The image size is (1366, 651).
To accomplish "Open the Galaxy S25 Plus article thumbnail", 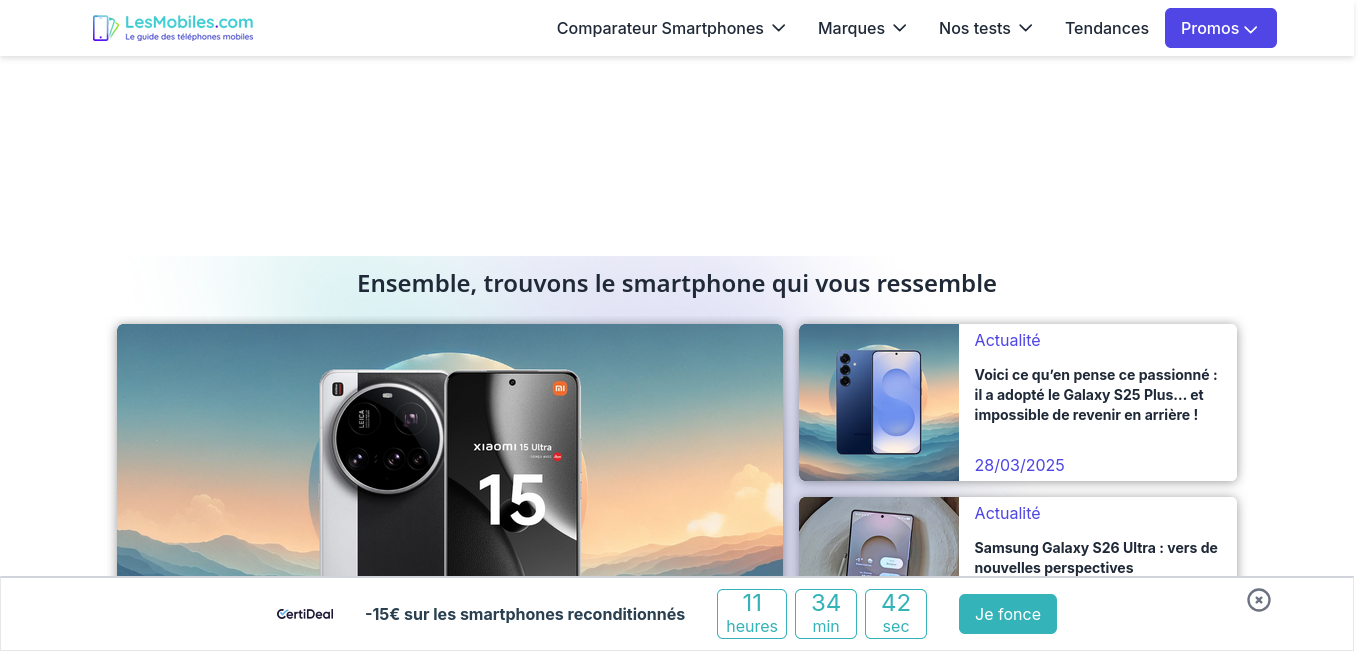I will [879, 402].
